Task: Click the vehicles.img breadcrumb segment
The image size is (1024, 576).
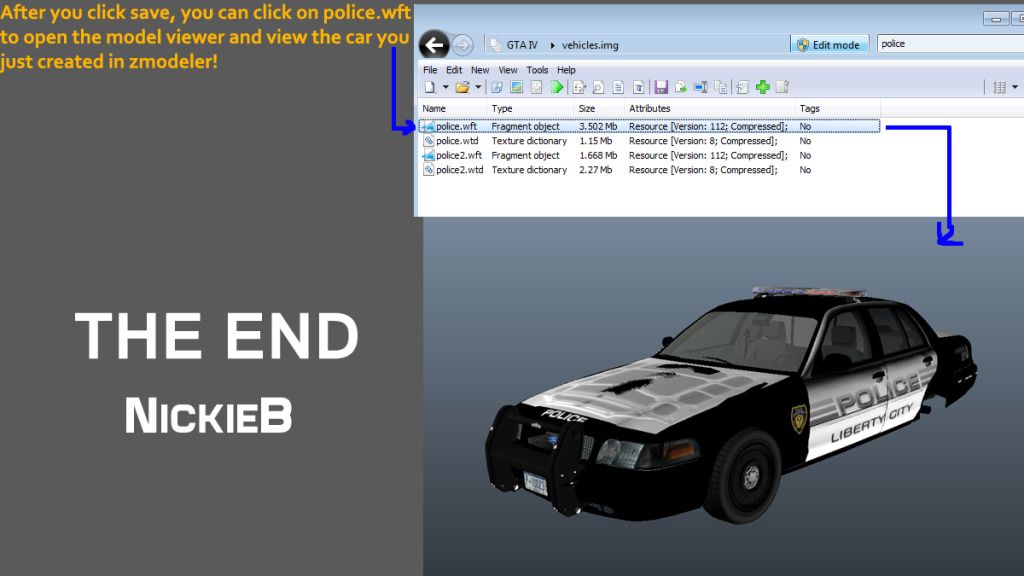Action: tap(590, 45)
